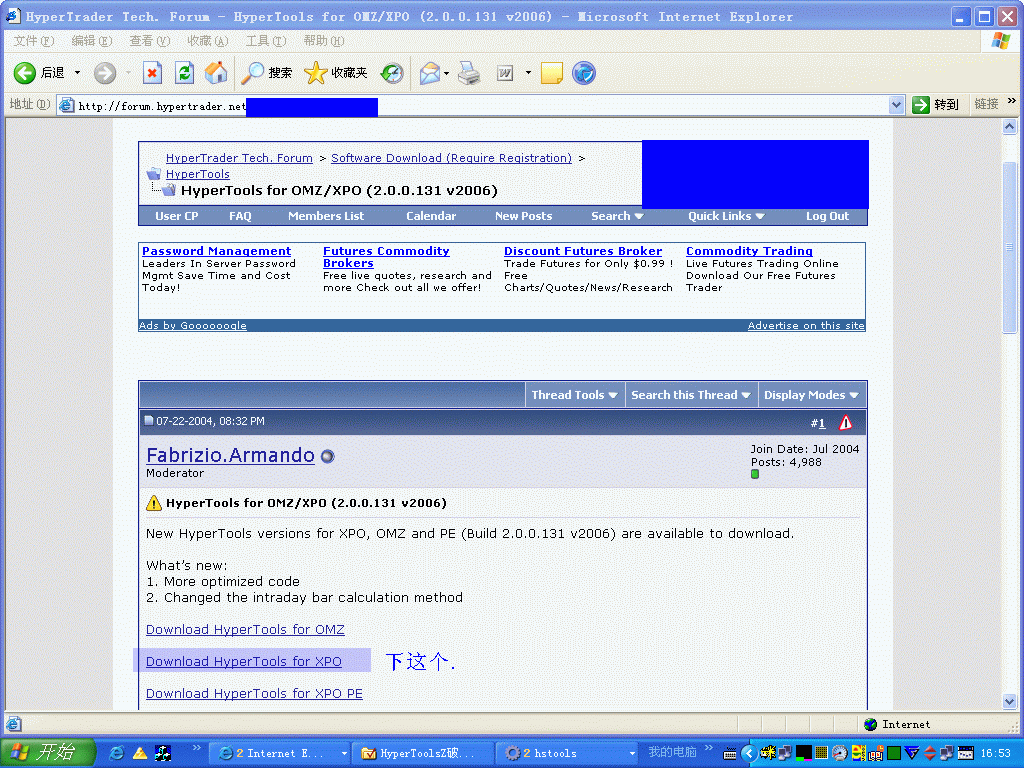Click Download HyperTools for XPO link

click(244, 662)
